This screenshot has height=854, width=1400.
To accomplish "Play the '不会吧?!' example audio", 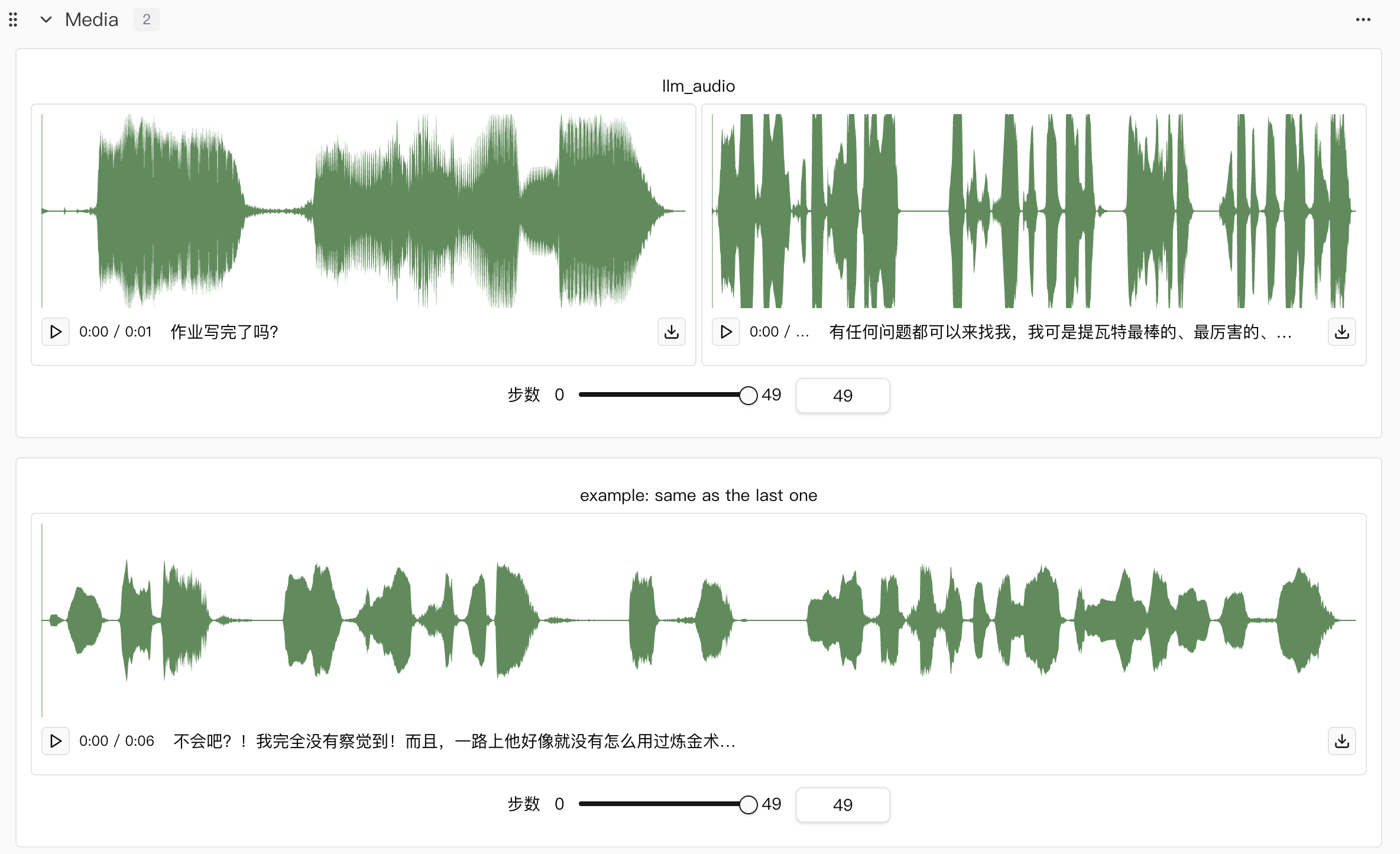I will click(x=56, y=741).
